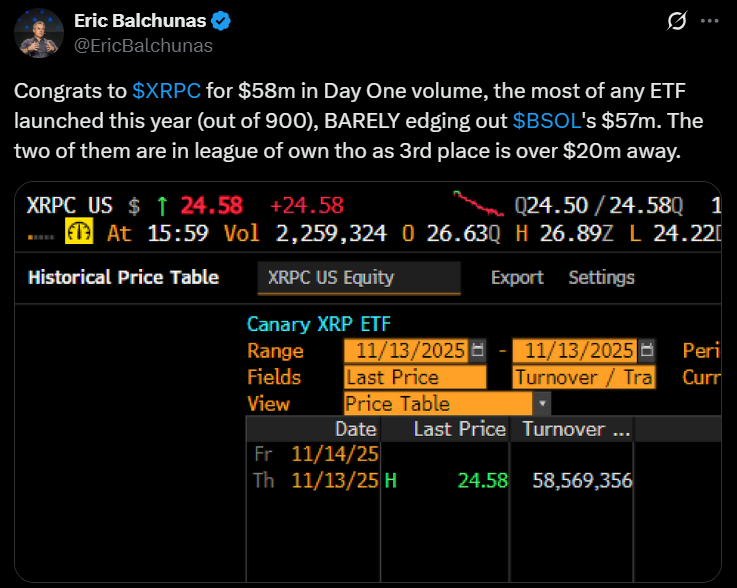Open the Last Price field selector
This screenshot has height=588, width=737.
[415, 377]
